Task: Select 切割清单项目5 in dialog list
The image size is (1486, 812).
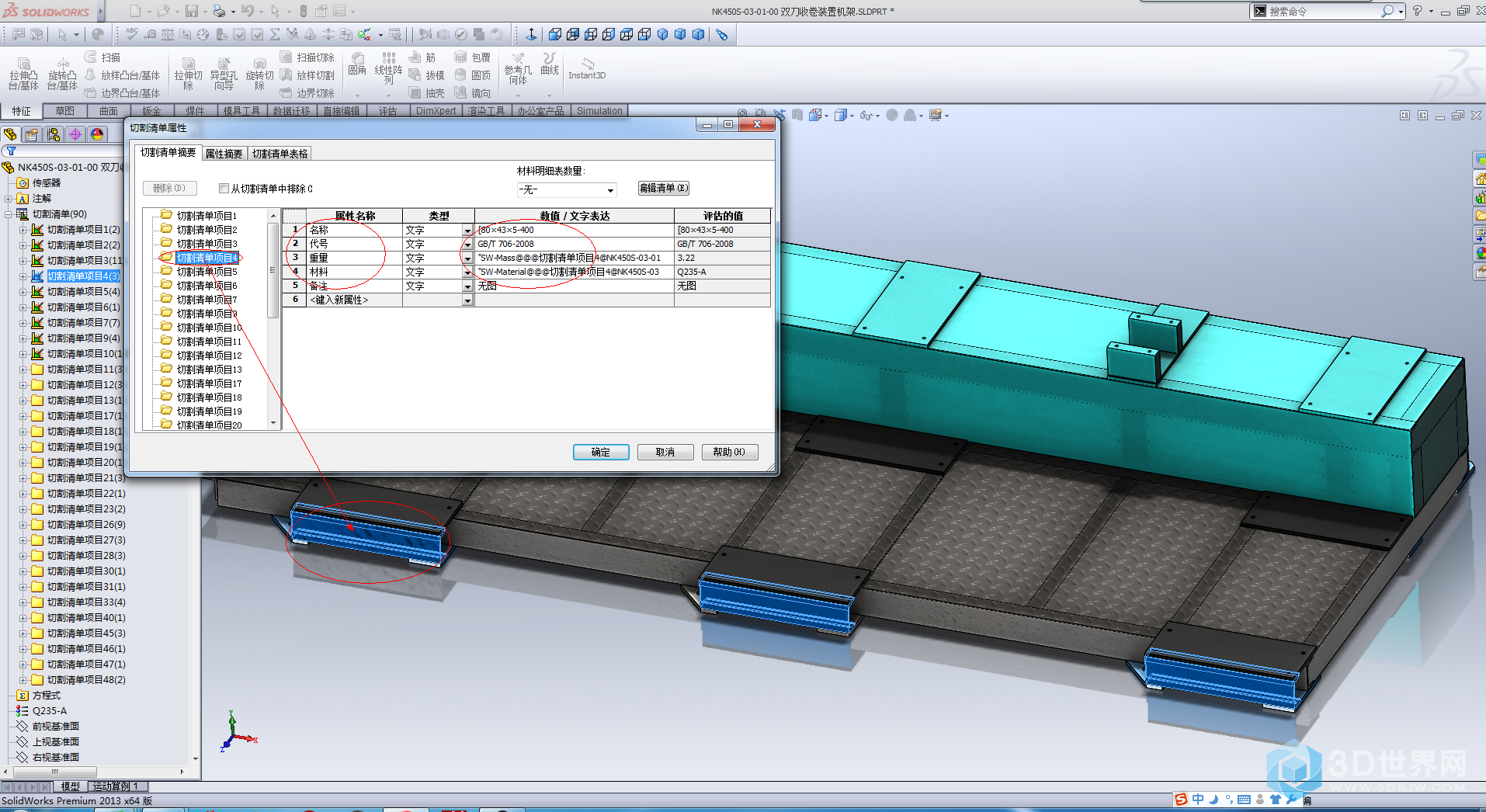Action: [207, 272]
